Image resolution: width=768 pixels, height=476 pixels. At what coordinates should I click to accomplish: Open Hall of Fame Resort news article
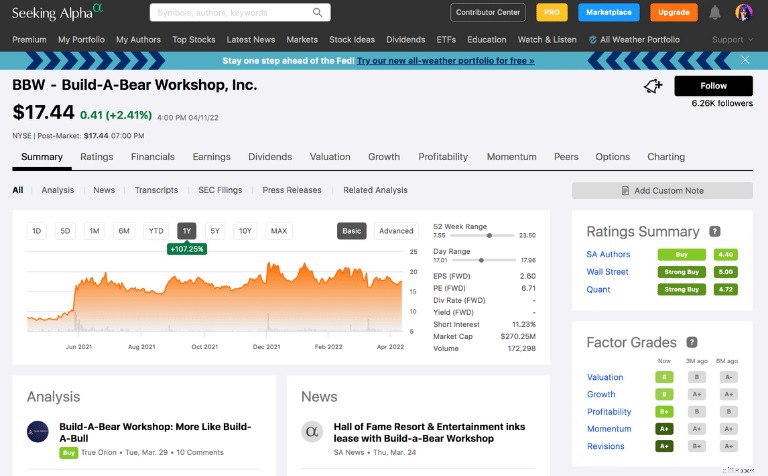[430, 432]
